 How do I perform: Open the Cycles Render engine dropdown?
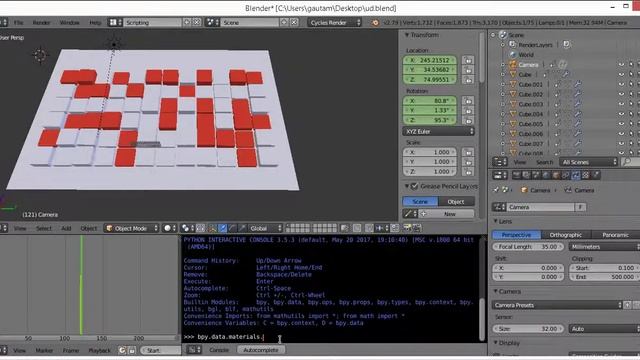[x=335, y=22]
